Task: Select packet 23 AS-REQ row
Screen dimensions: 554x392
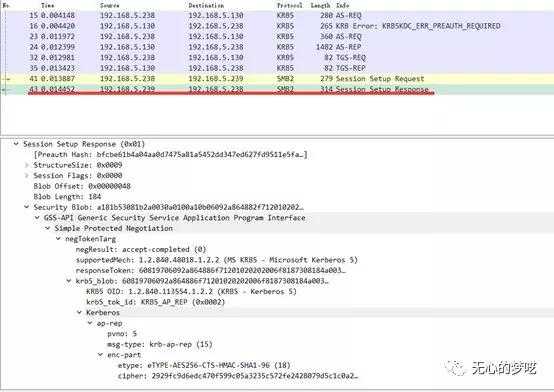Action: [277, 36]
